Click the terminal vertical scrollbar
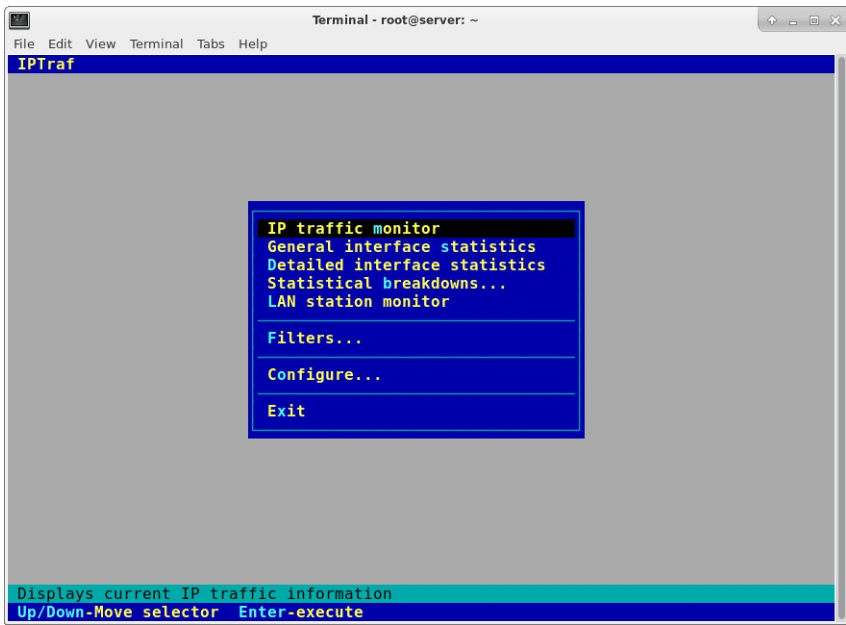 click(840, 338)
